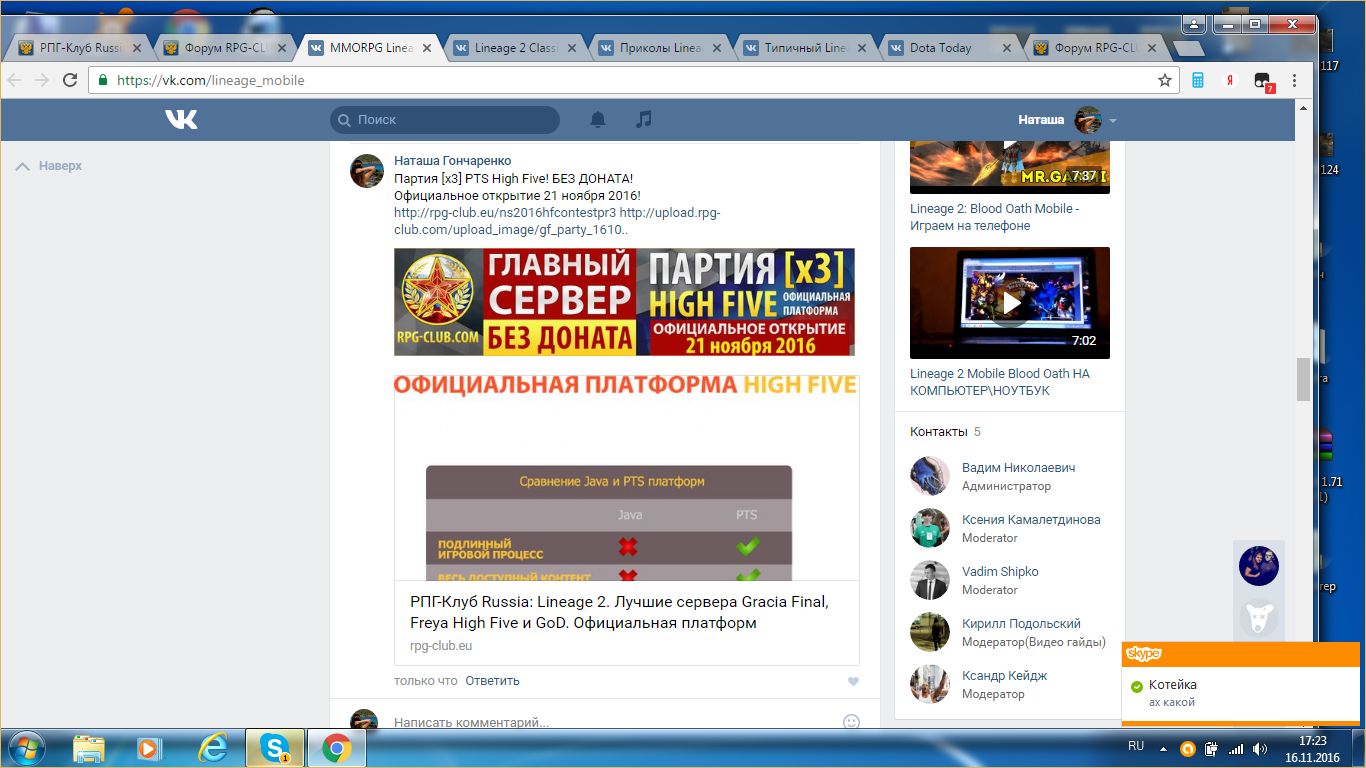This screenshot has width=1366, height=768.
Task: Expand the Наташа account menu arrow
Action: tap(1112, 121)
